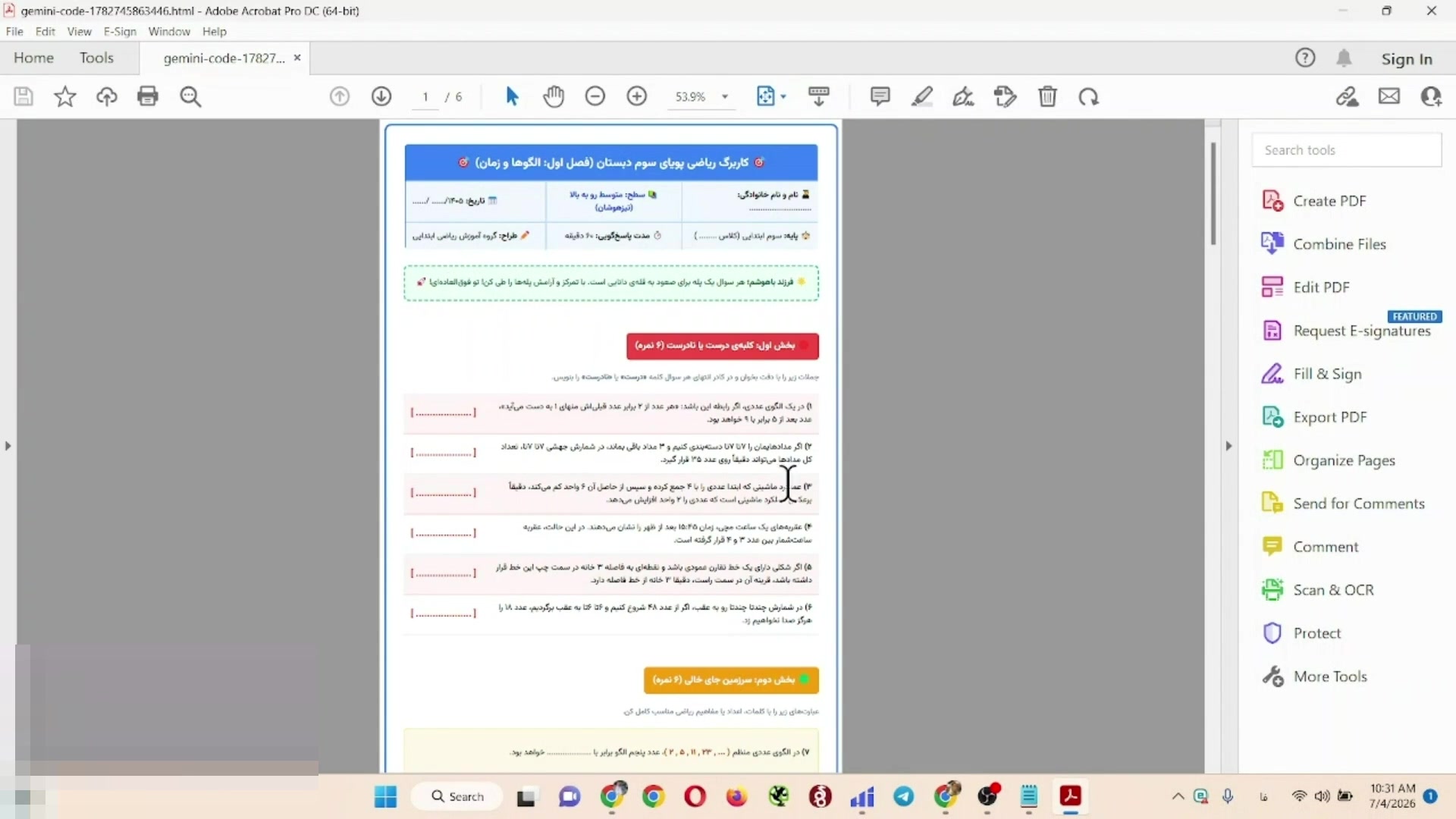Image resolution: width=1456 pixels, height=819 pixels.
Task: Open Create PDF tool
Action: coord(1313,201)
